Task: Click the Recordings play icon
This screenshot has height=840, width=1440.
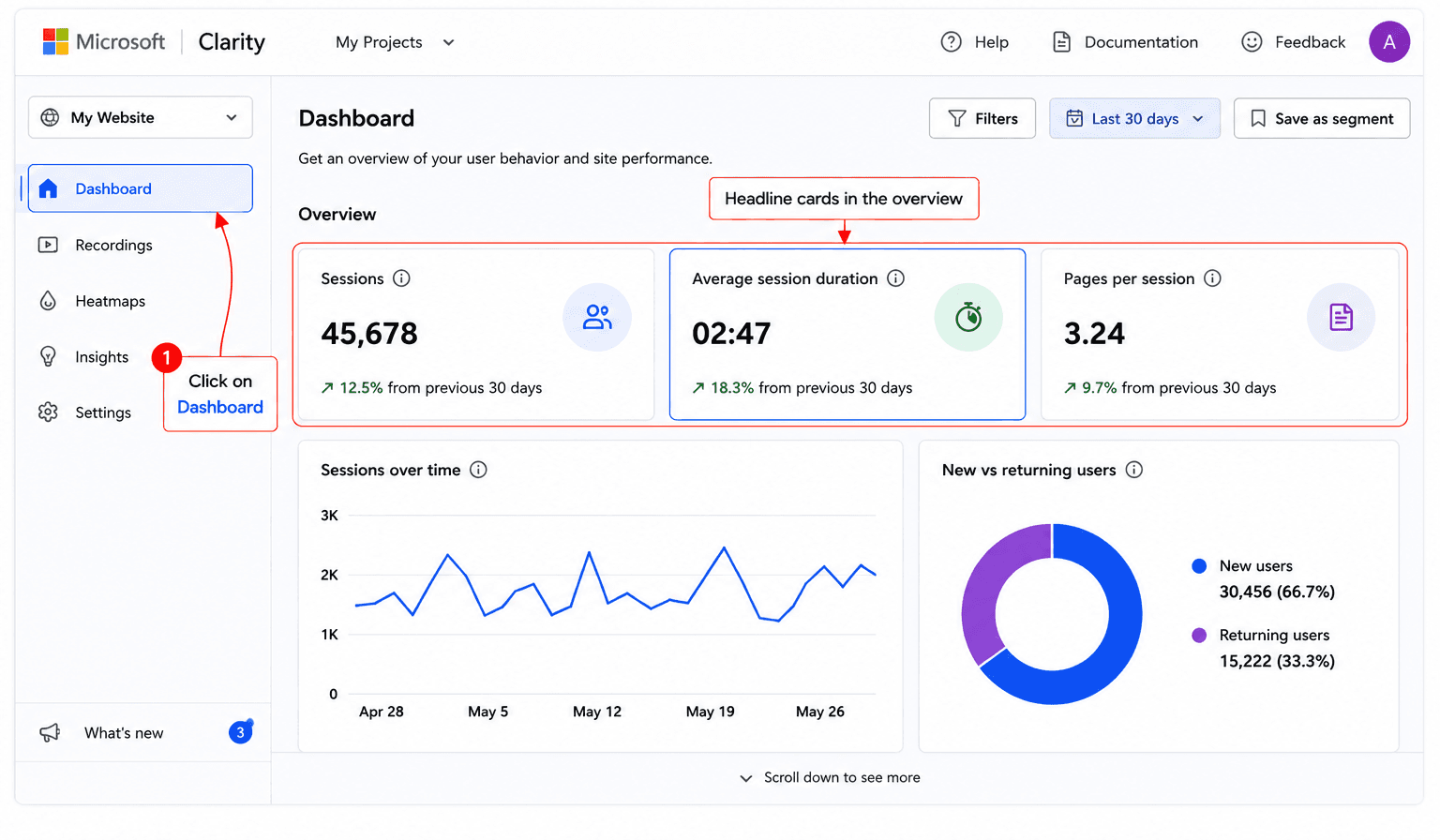Action: [x=48, y=245]
